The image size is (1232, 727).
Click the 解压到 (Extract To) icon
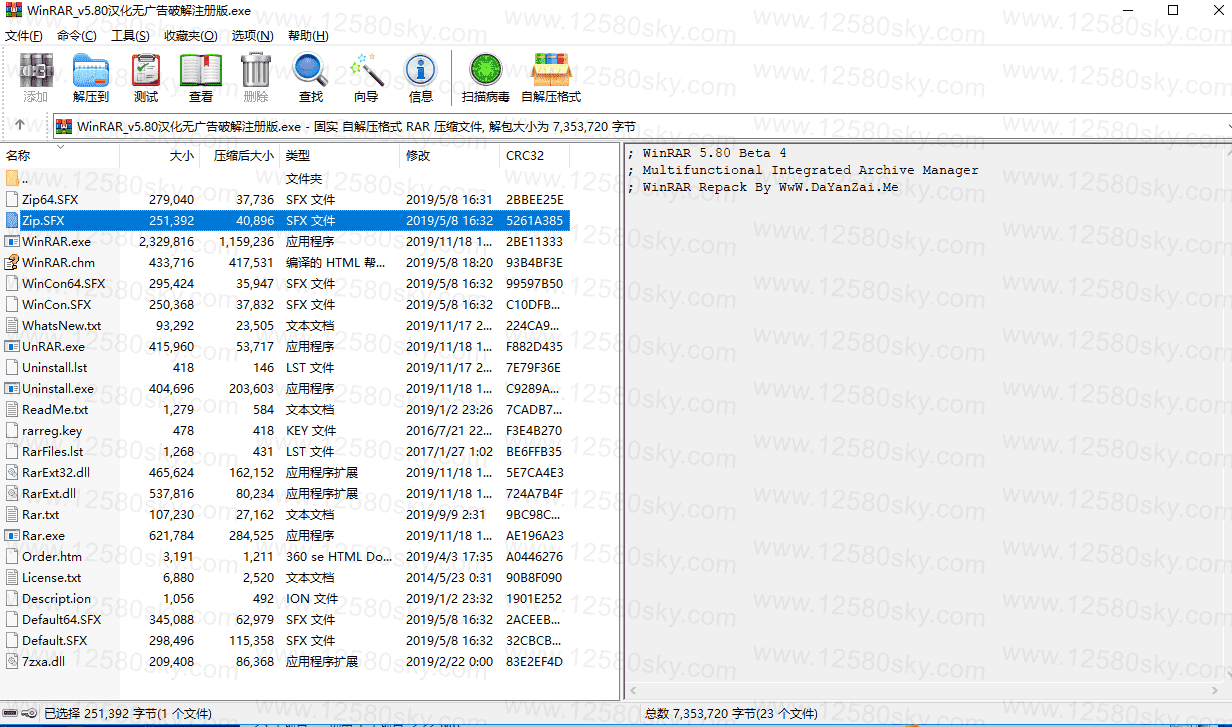(91, 70)
